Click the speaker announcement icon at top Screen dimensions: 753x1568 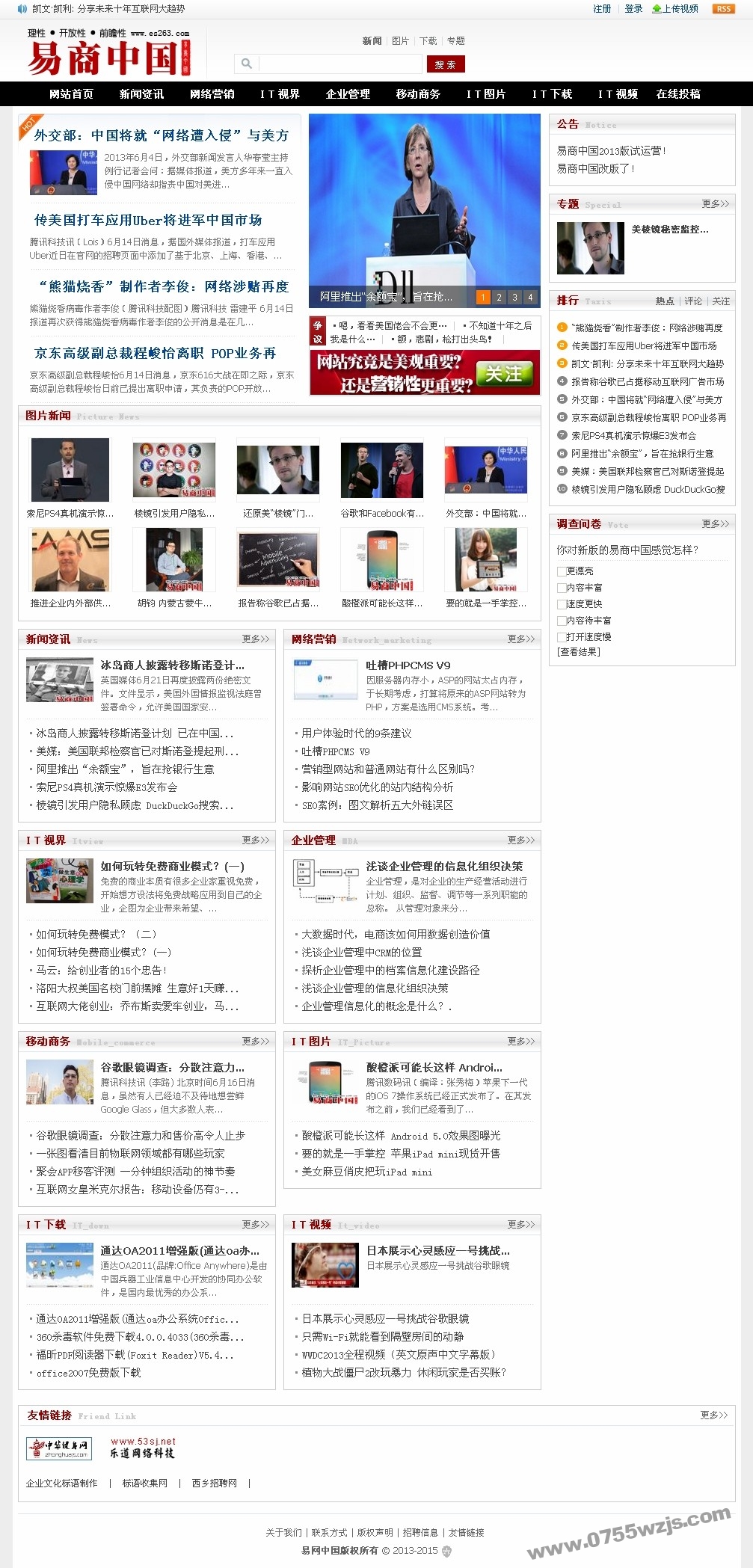click(x=22, y=9)
